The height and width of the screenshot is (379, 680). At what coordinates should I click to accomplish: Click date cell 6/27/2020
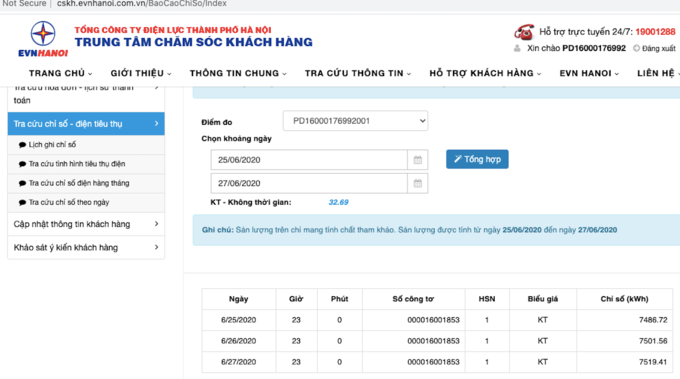pyautogui.click(x=239, y=362)
